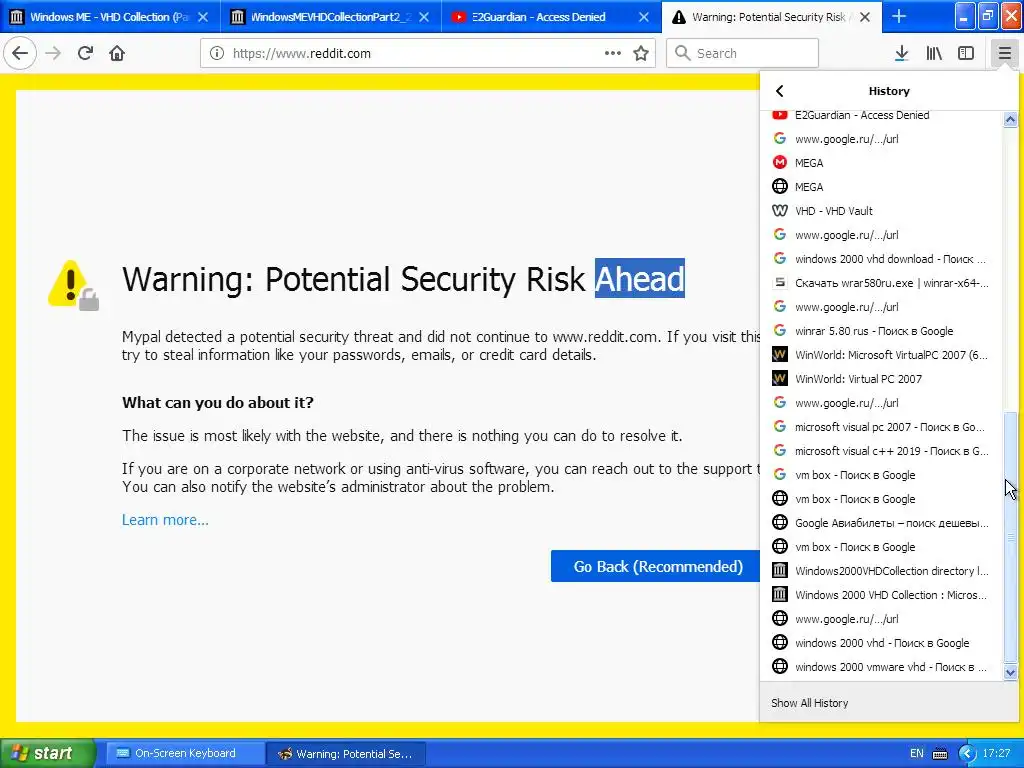Open page actions three-dot menu

(x=613, y=54)
